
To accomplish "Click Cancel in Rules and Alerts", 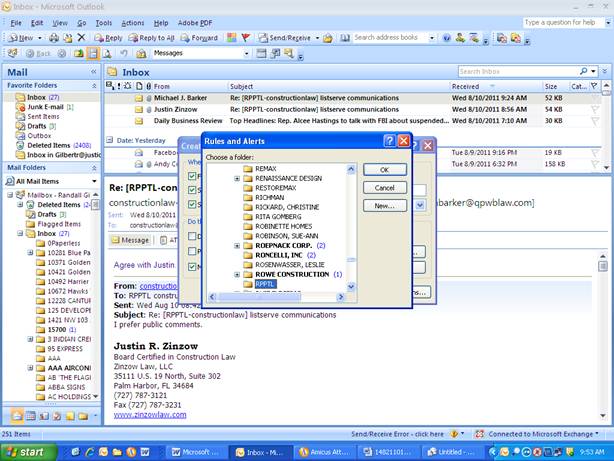I will [385, 188].
